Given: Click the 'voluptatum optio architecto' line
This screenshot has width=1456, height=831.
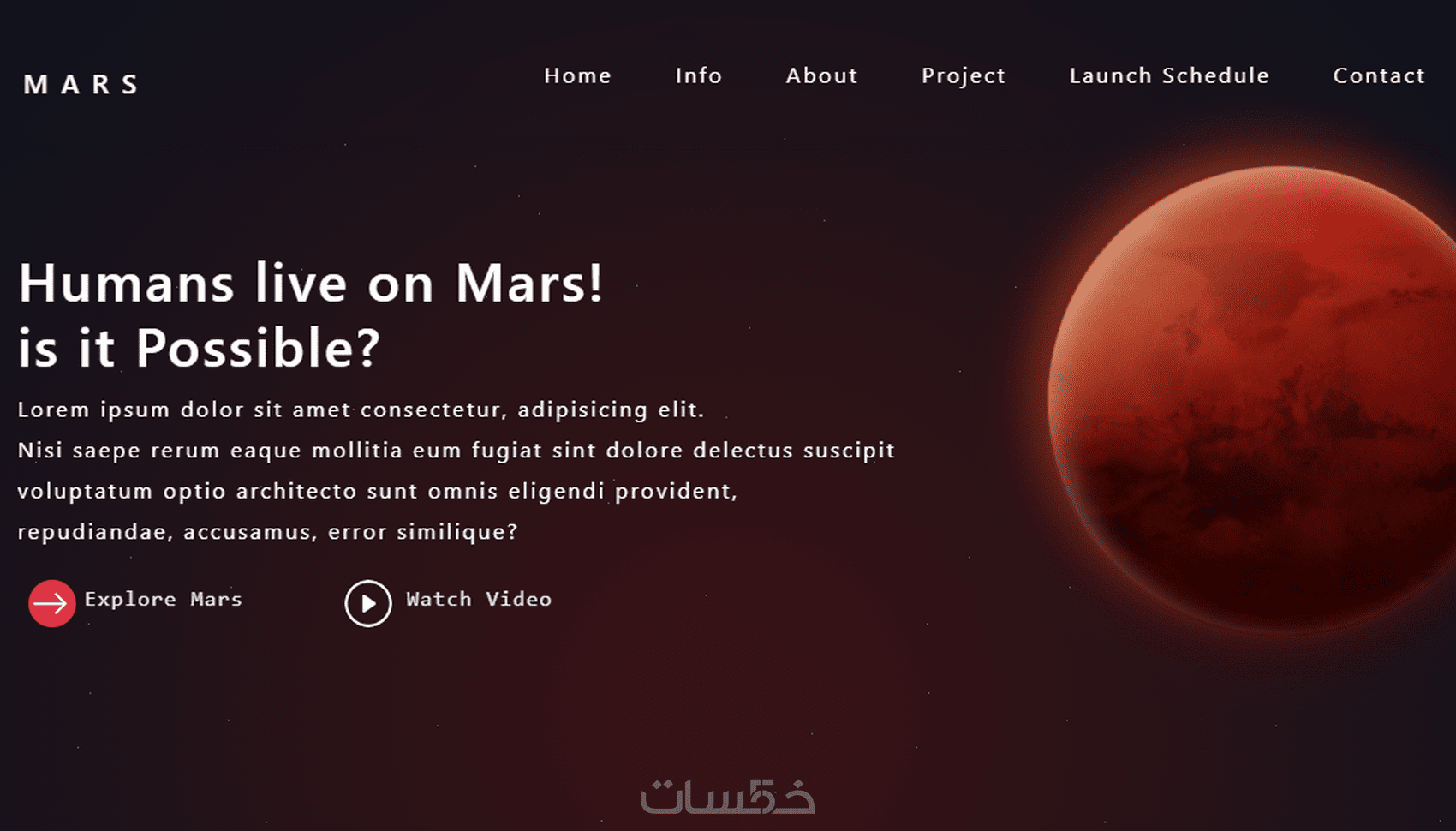Looking at the screenshot, I should [378, 491].
